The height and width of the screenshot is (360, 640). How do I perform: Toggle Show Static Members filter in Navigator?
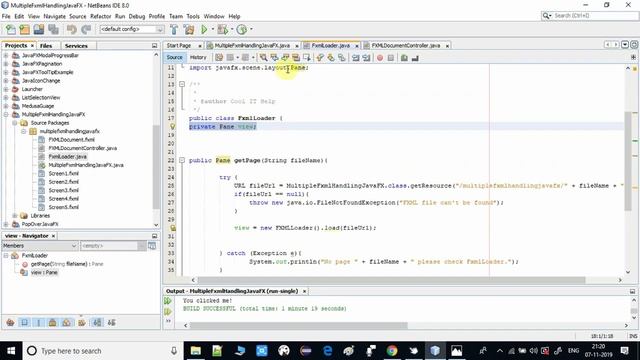pos(39,322)
